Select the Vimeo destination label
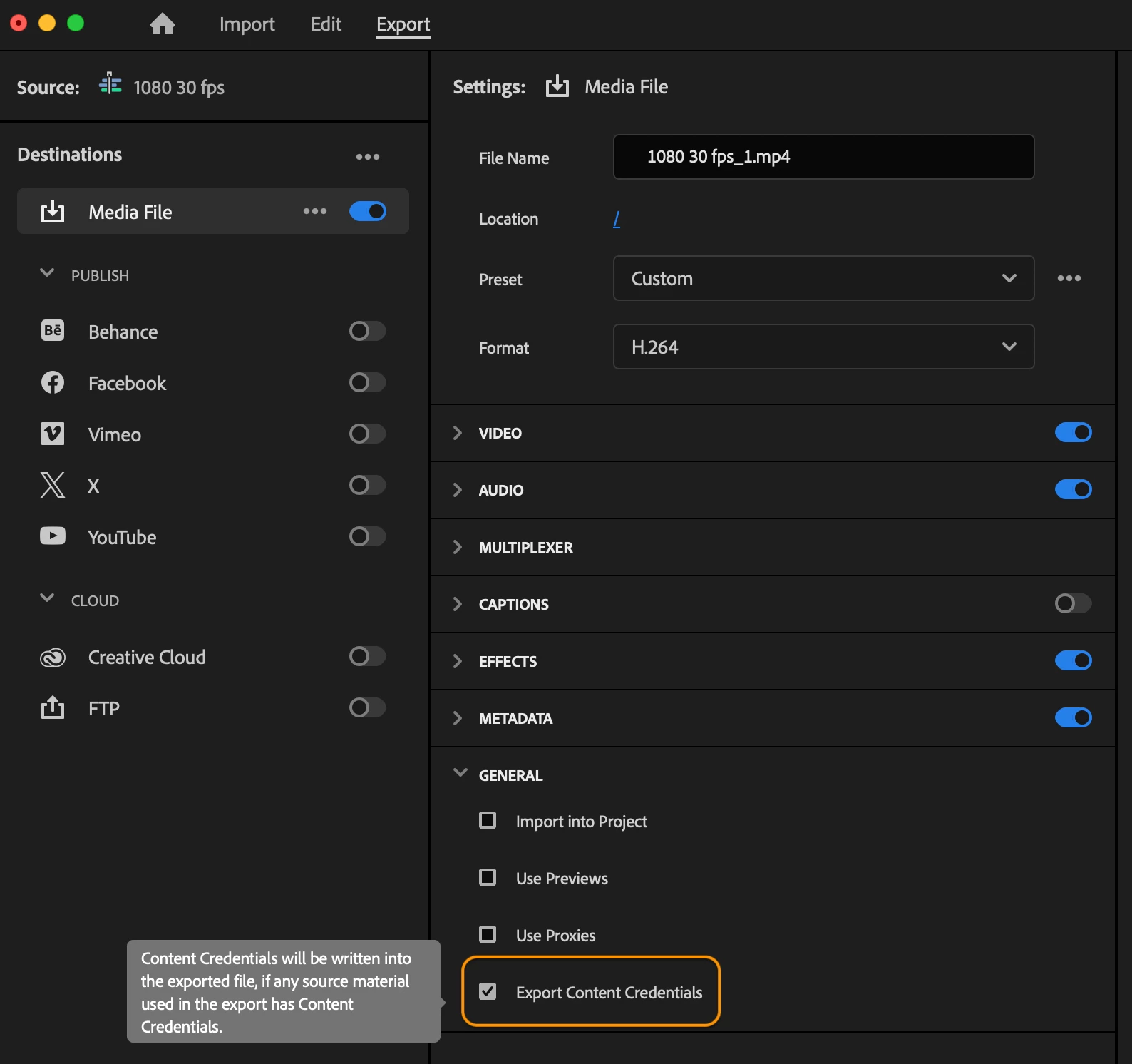The image size is (1132, 1064). [x=115, y=435]
